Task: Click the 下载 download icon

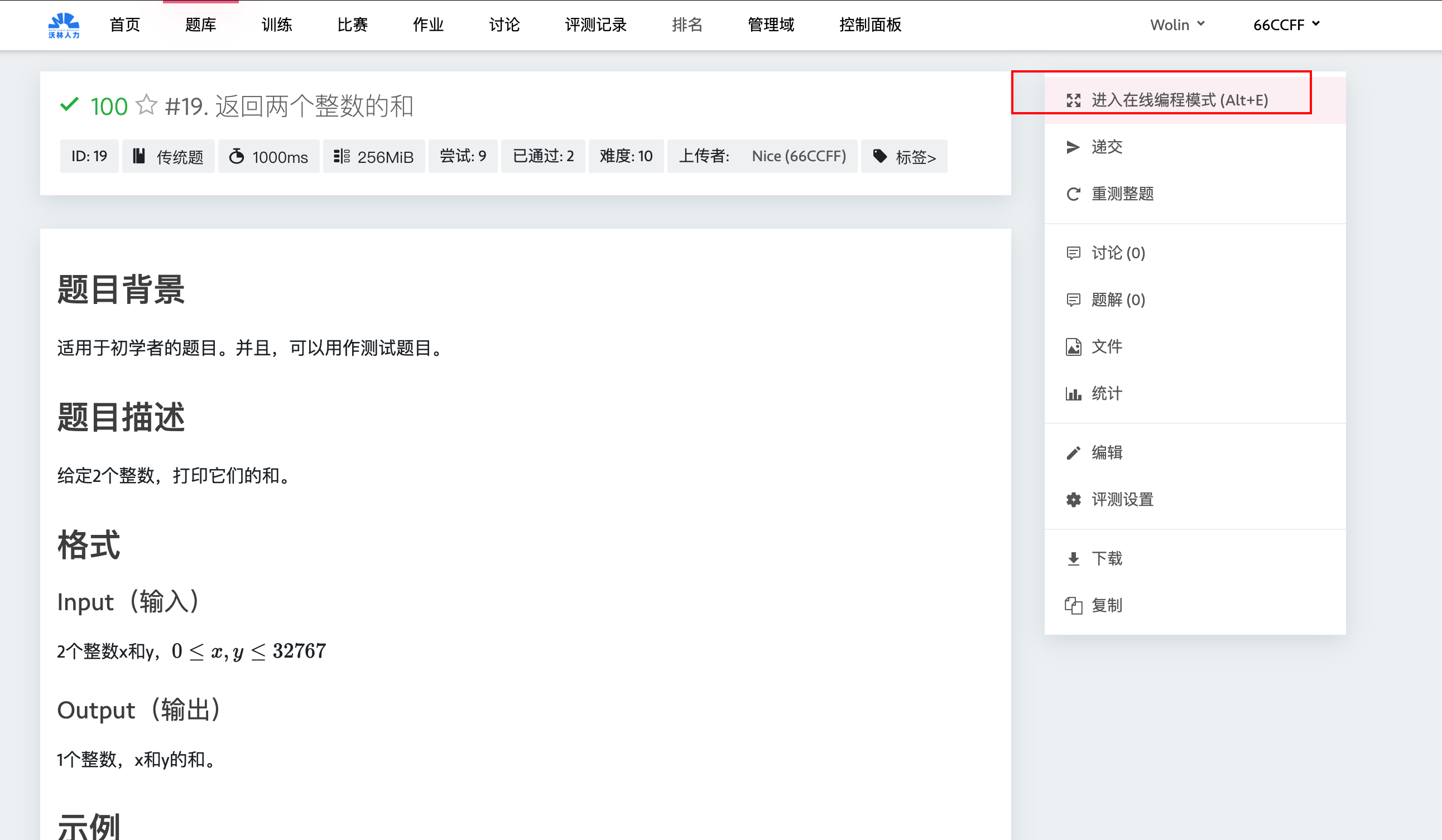Action: click(x=1073, y=559)
